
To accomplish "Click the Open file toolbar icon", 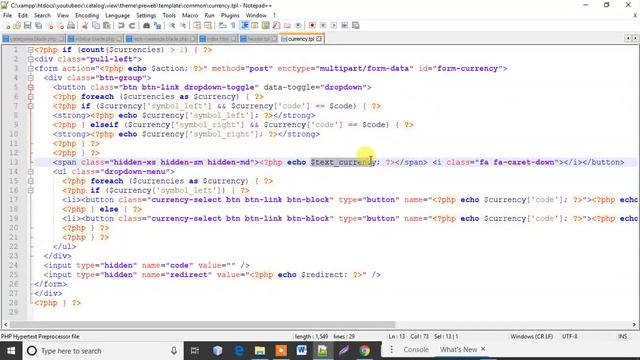I will (x=17, y=25).
